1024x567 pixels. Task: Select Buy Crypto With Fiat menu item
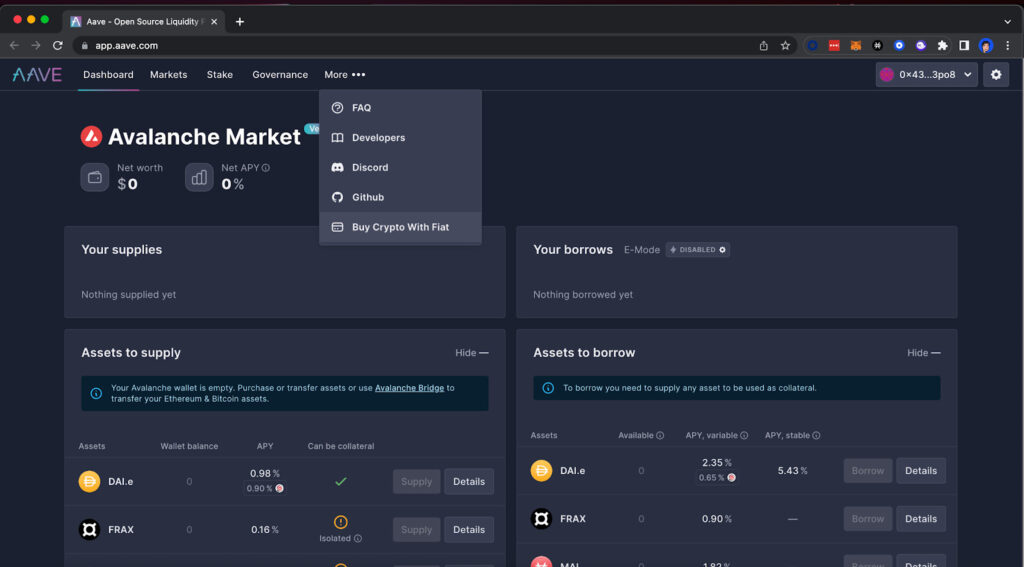click(x=400, y=227)
